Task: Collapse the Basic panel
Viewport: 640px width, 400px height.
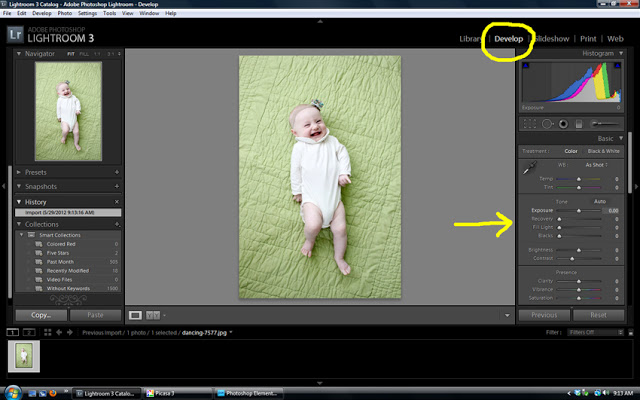Action: click(x=621, y=138)
